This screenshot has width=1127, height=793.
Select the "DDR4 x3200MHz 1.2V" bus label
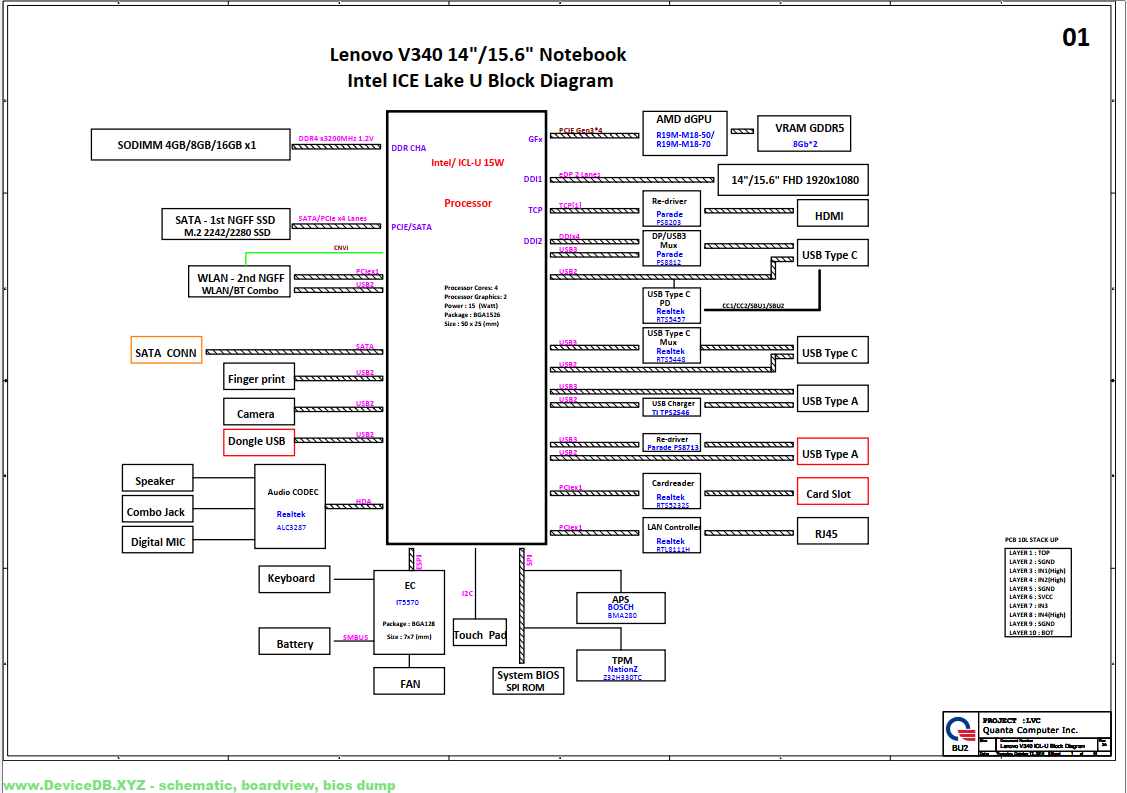(336, 139)
